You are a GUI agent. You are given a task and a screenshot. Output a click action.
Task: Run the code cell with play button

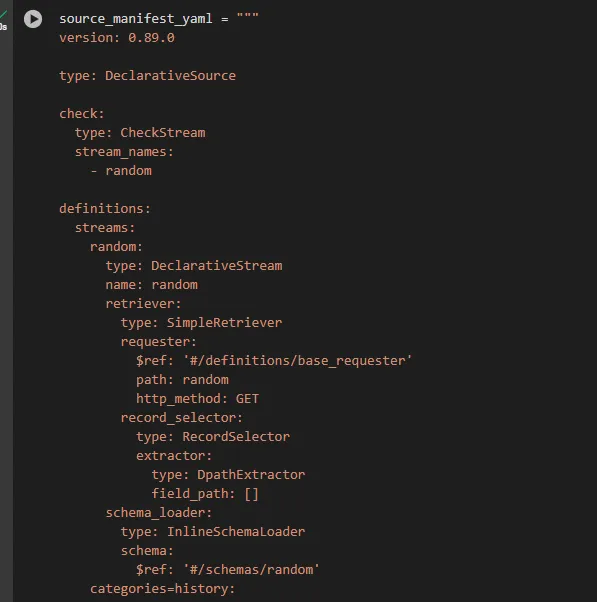click(x=33, y=19)
